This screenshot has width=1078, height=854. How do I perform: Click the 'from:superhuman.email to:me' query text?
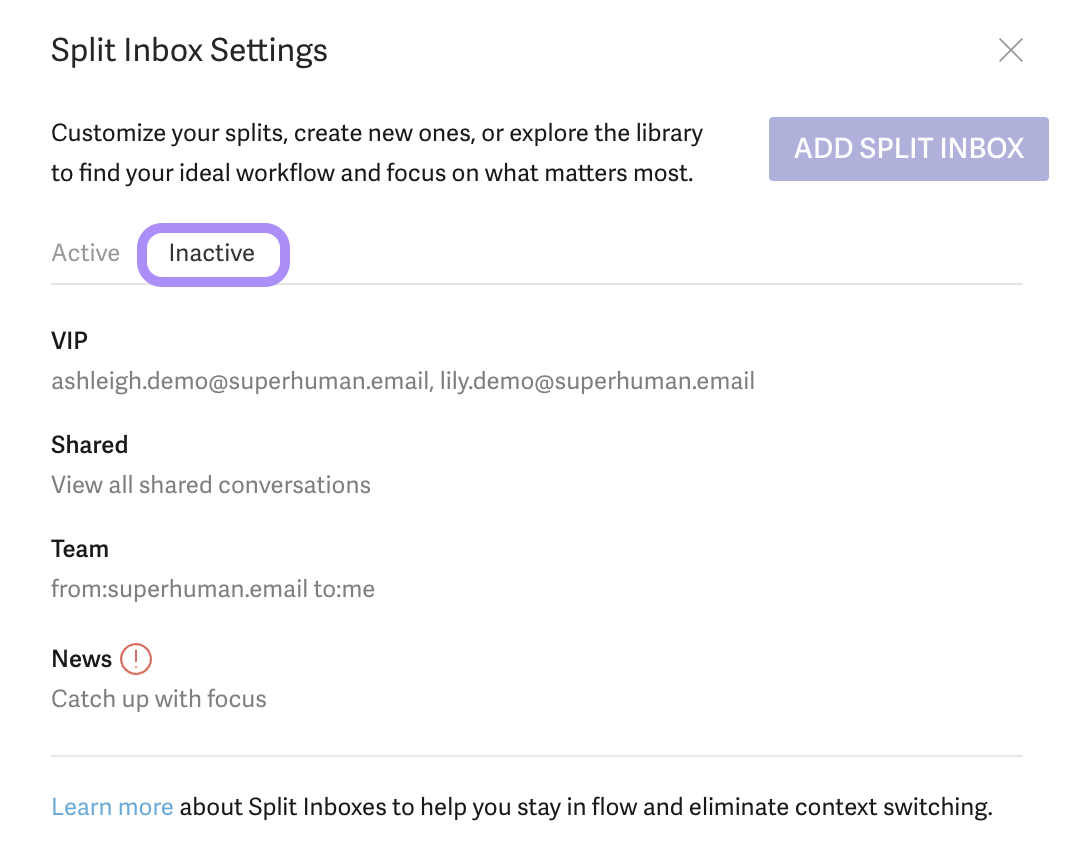pos(213,589)
